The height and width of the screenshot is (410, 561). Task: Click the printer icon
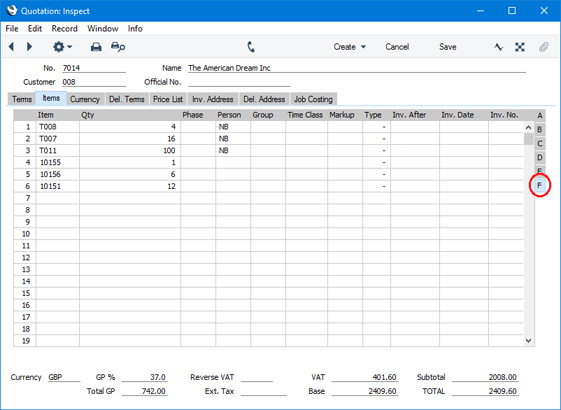(x=96, y=47)
